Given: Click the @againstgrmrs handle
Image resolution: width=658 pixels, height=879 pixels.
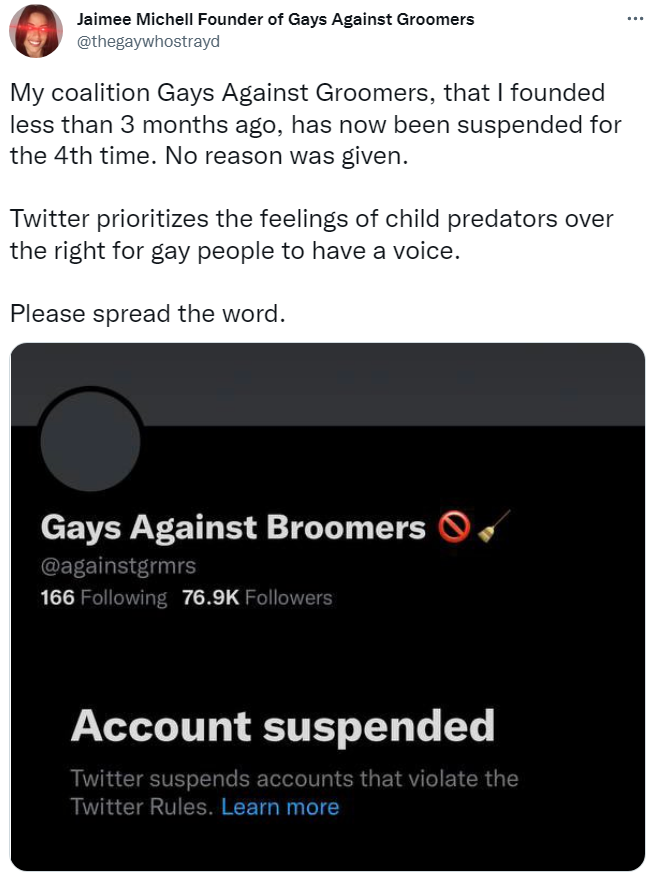Looking at the screenshot, I should [x=117, y=567].
